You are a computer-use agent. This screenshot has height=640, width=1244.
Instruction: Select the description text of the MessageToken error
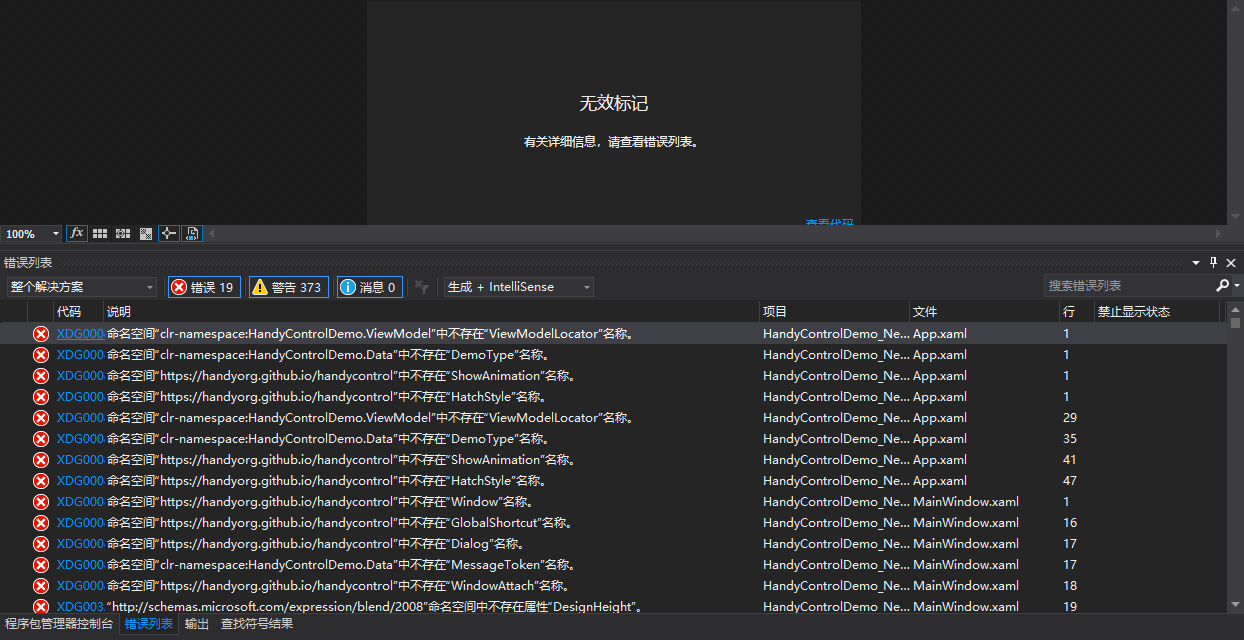coord(341,565)
